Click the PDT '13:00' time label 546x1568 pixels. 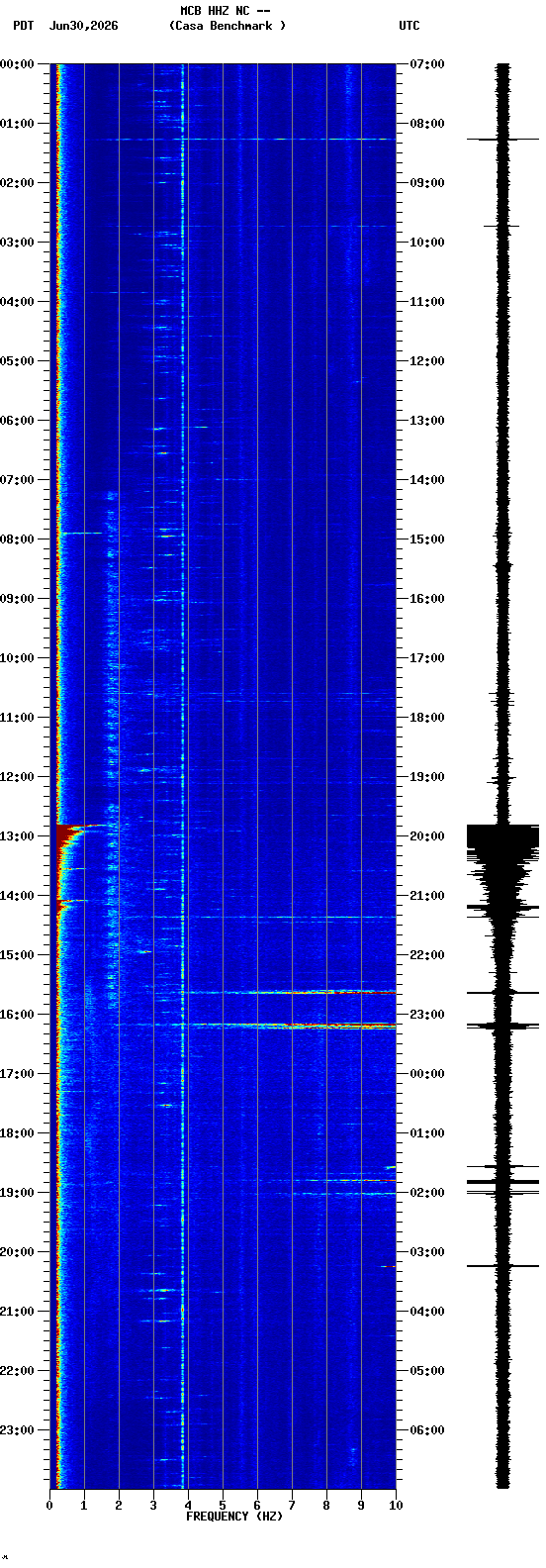point(17,836)
